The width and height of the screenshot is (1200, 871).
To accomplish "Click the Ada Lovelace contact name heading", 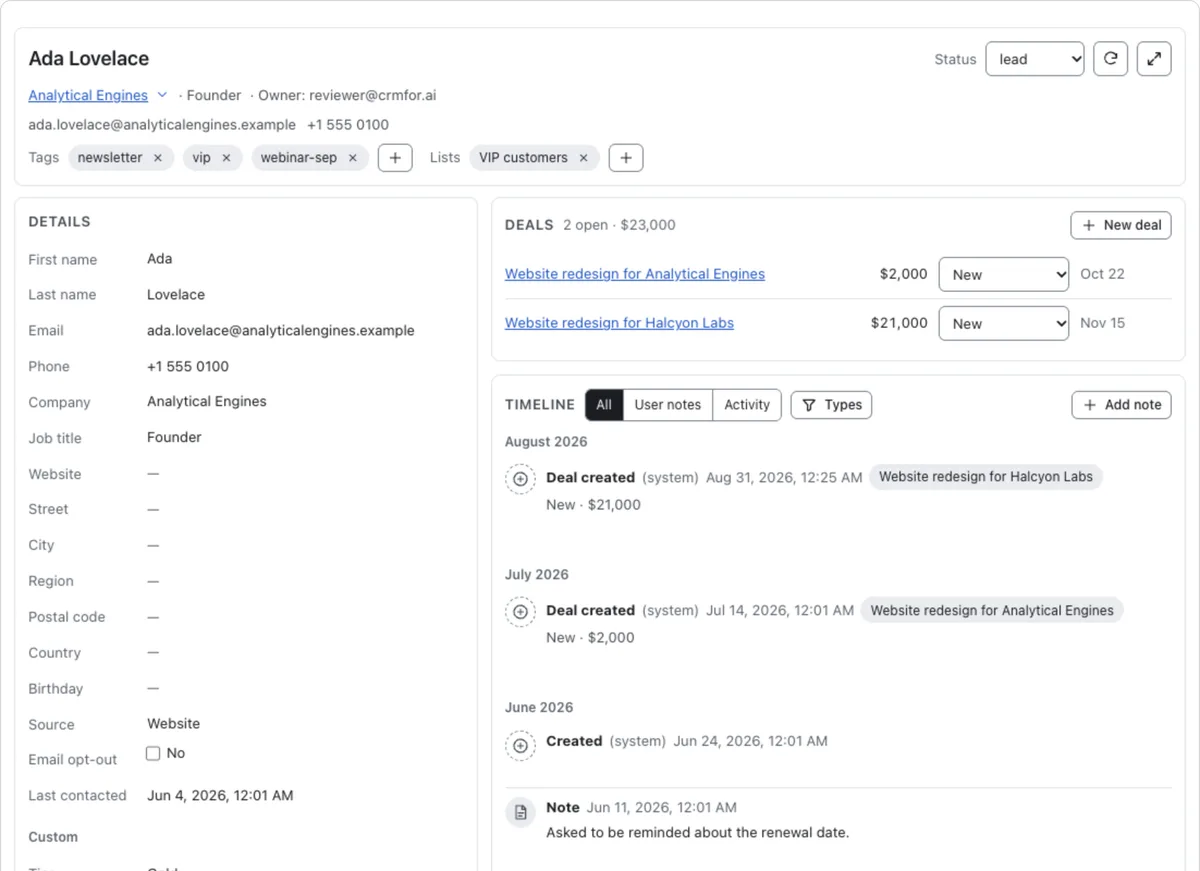I will pos(89,59).
